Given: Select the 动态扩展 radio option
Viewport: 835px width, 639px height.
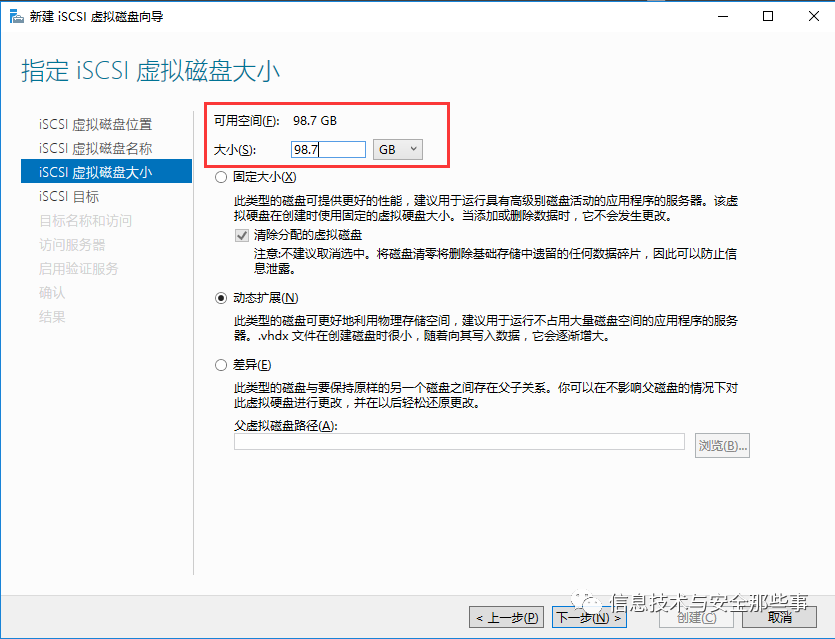Looking at the screenshot, I should tap(220, 298).
